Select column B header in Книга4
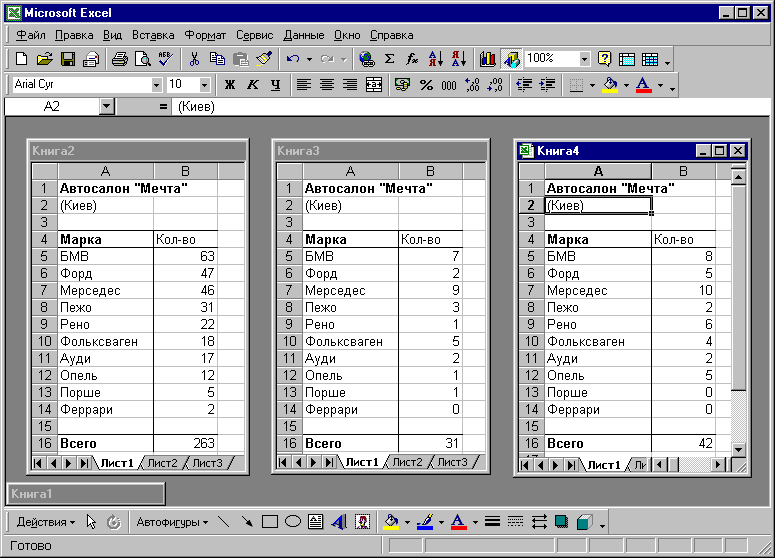This screenshot has width=775, height=558. click(684, 171)
